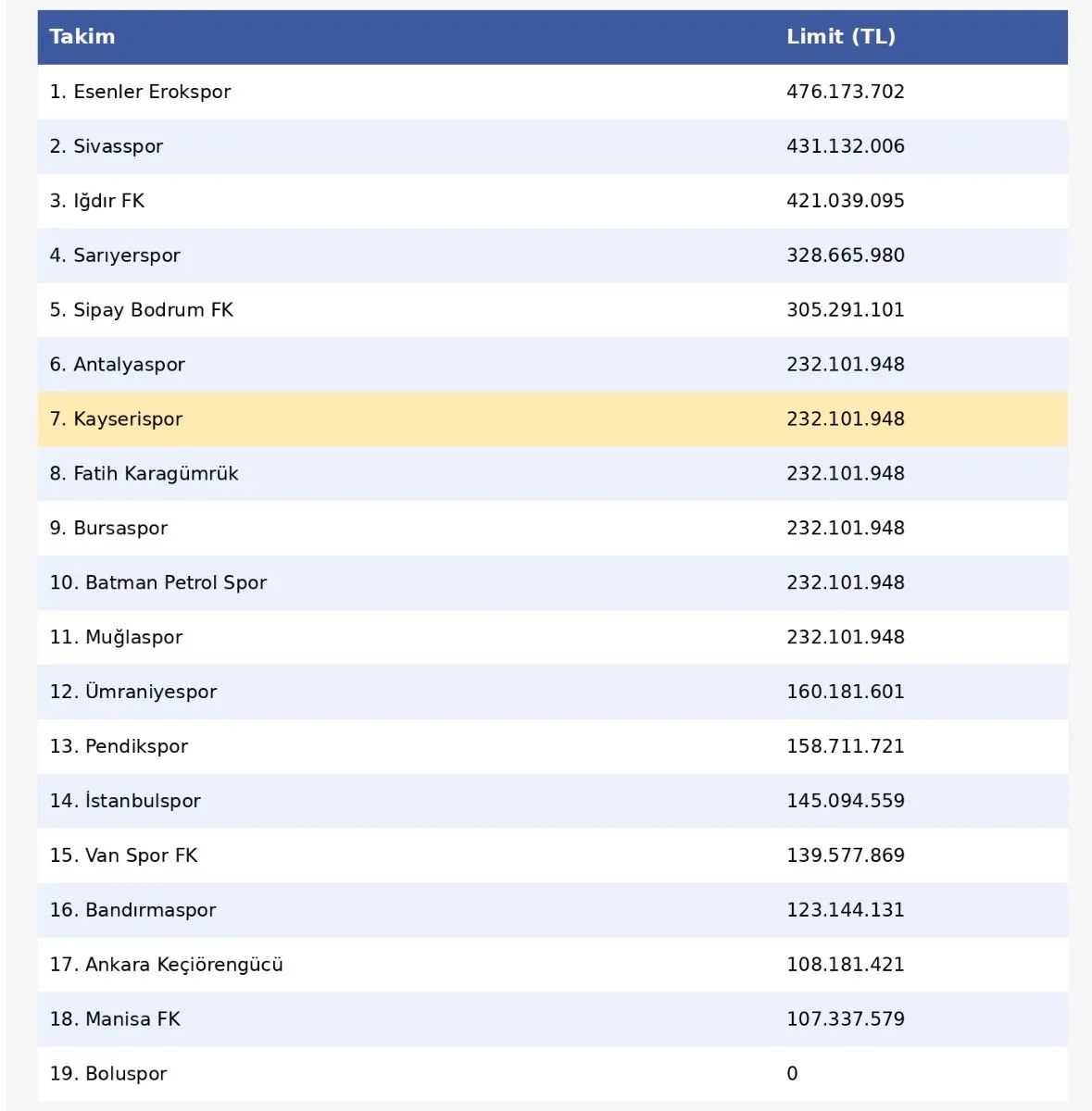Image resolution: width=1092 pixels, height=1111 pixels.
Task: Select team 5. Sipay Bodrum FK
Action: [x=141, y=310]
